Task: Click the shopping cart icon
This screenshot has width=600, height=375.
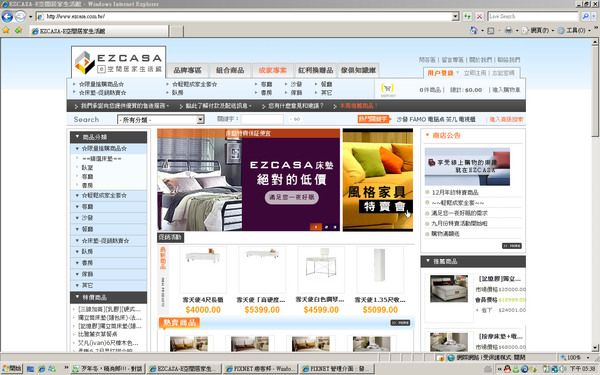Action: 388,89
